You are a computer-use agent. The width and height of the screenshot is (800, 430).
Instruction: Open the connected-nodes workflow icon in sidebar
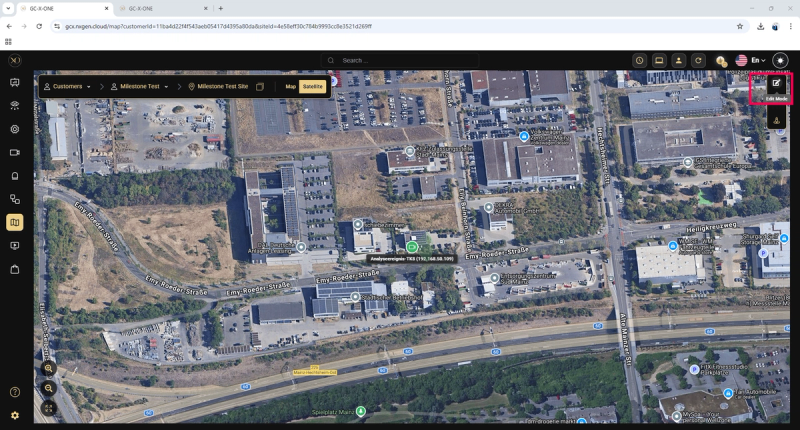click(x=15, y=199)
